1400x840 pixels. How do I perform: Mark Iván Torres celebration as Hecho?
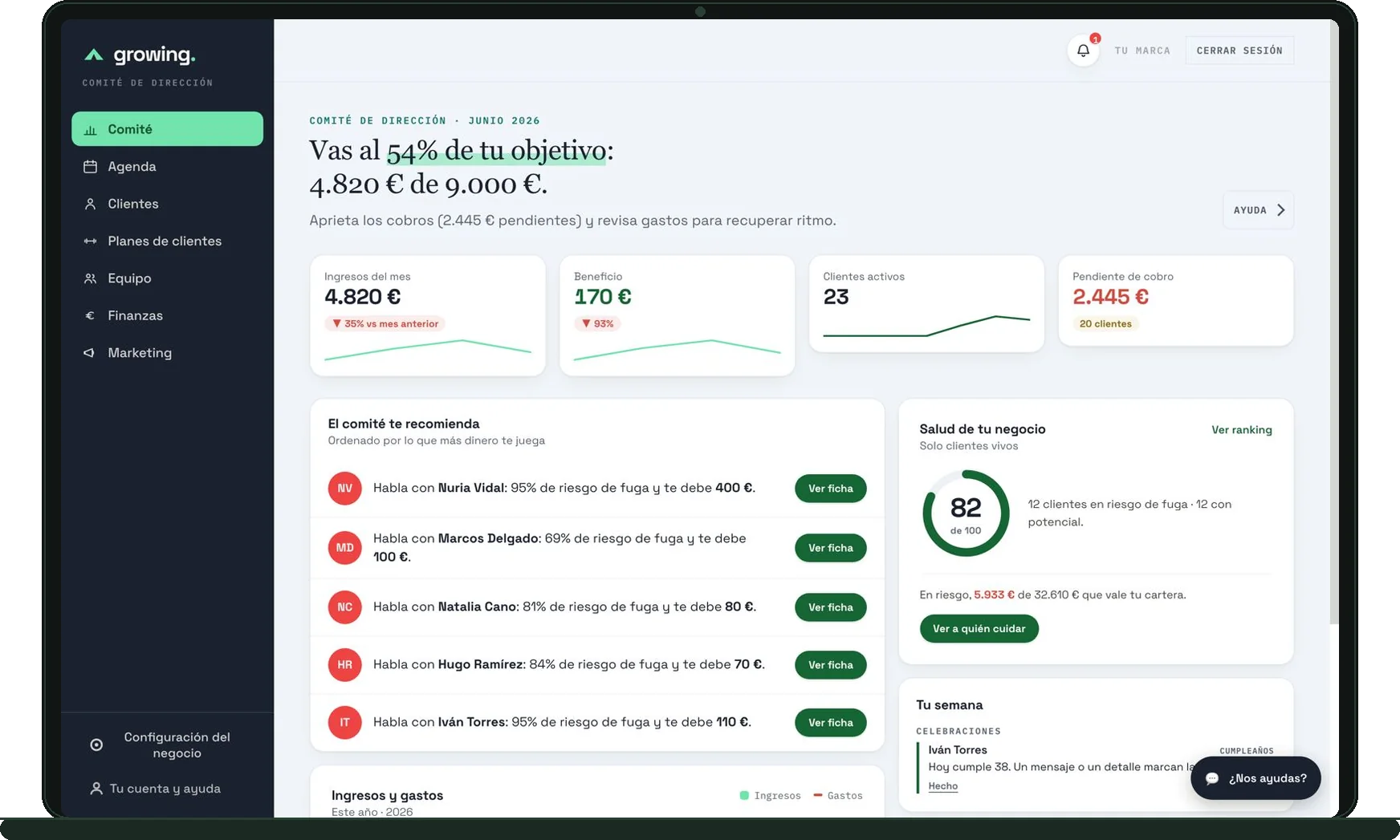tap(942, 786)
